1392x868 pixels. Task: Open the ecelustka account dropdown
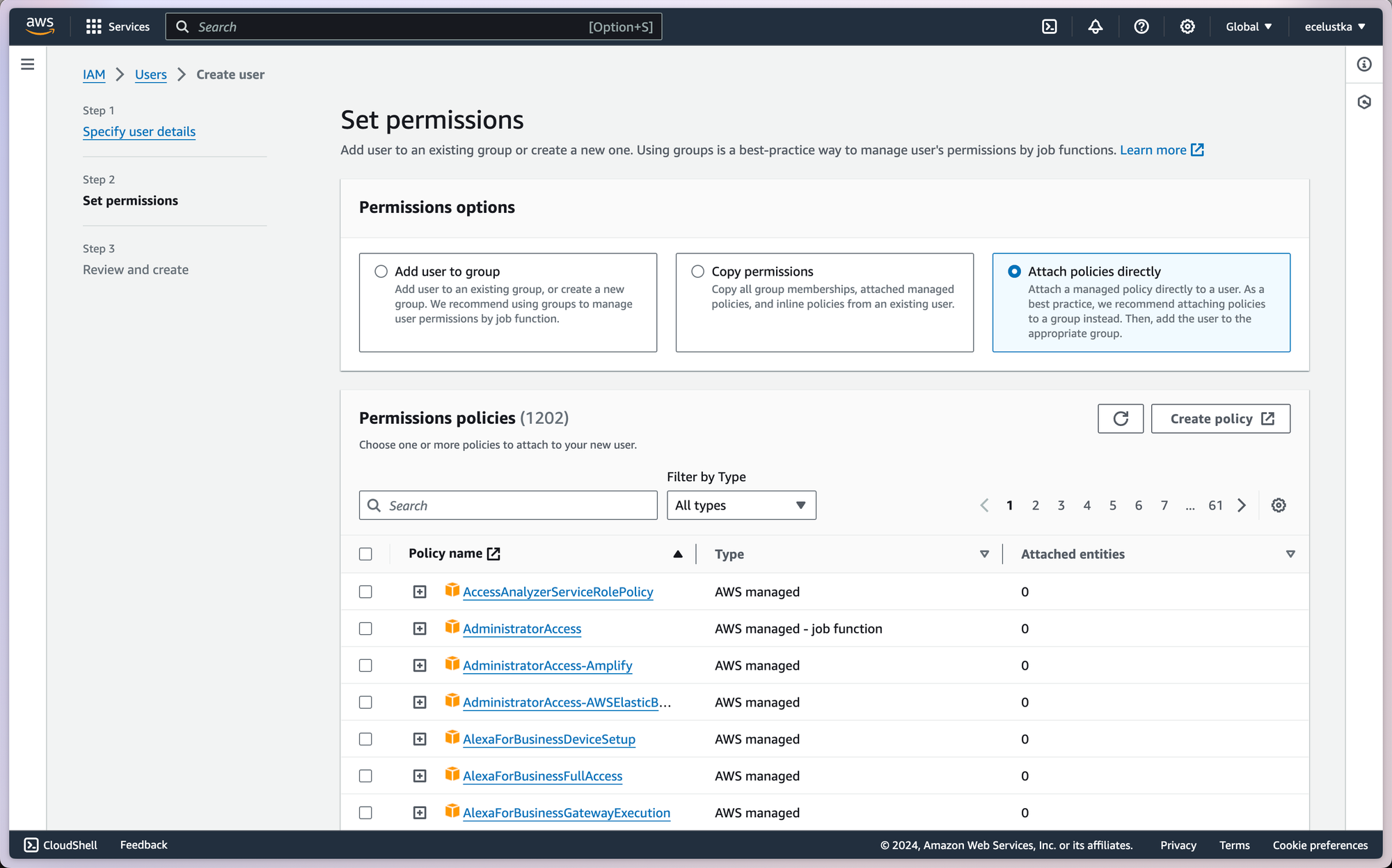[1334, 26]
